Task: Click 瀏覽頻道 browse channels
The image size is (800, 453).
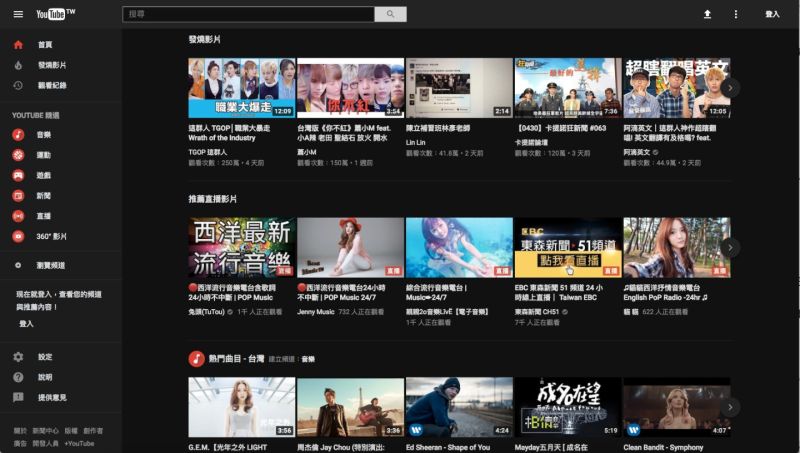Action: 61,265
